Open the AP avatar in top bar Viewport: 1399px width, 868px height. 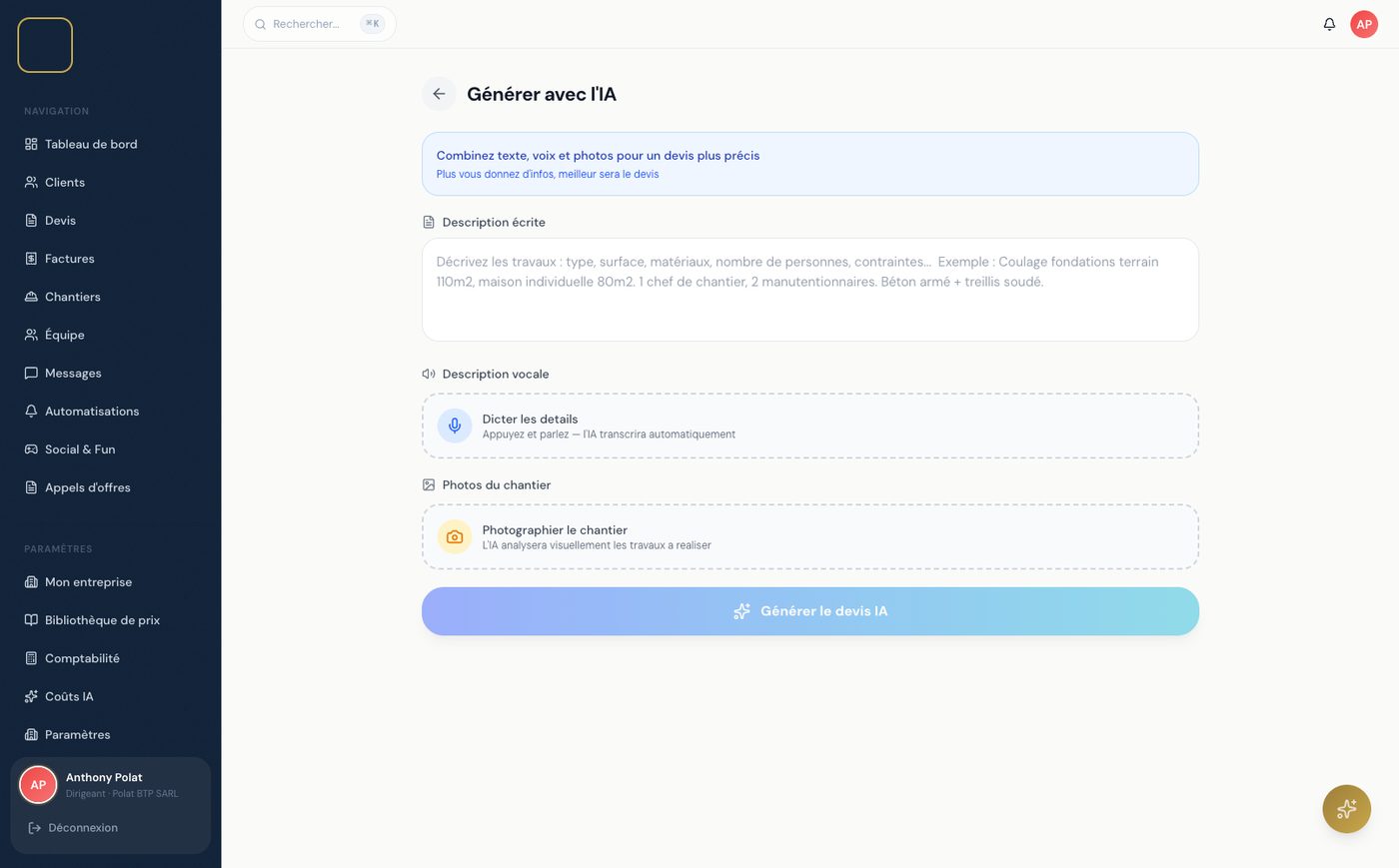(1364, 24)
